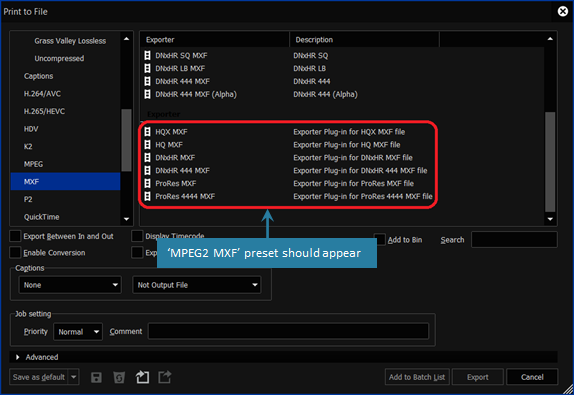Select Captions category in list
This screenshot has height=395, width=574.
[38, 76]
